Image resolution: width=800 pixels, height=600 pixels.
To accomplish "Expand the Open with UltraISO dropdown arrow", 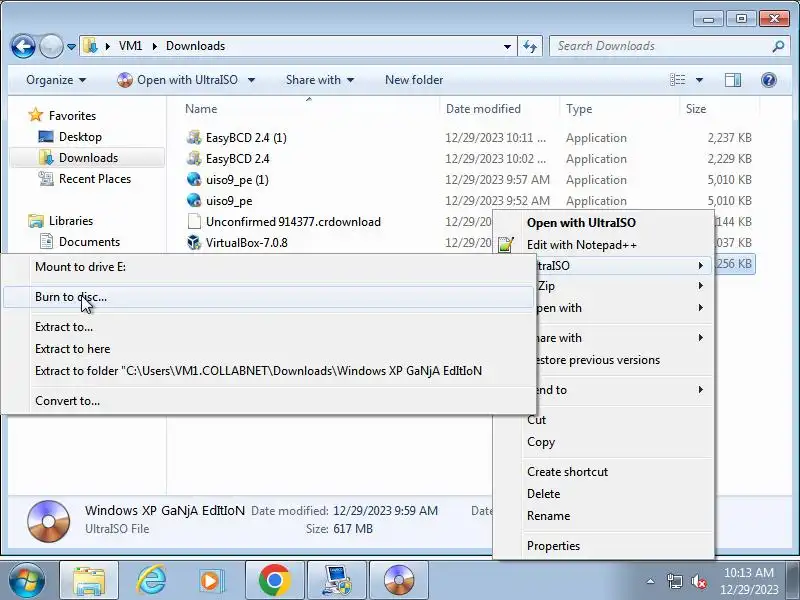I will pyautogui.click(x=252, y=80).
